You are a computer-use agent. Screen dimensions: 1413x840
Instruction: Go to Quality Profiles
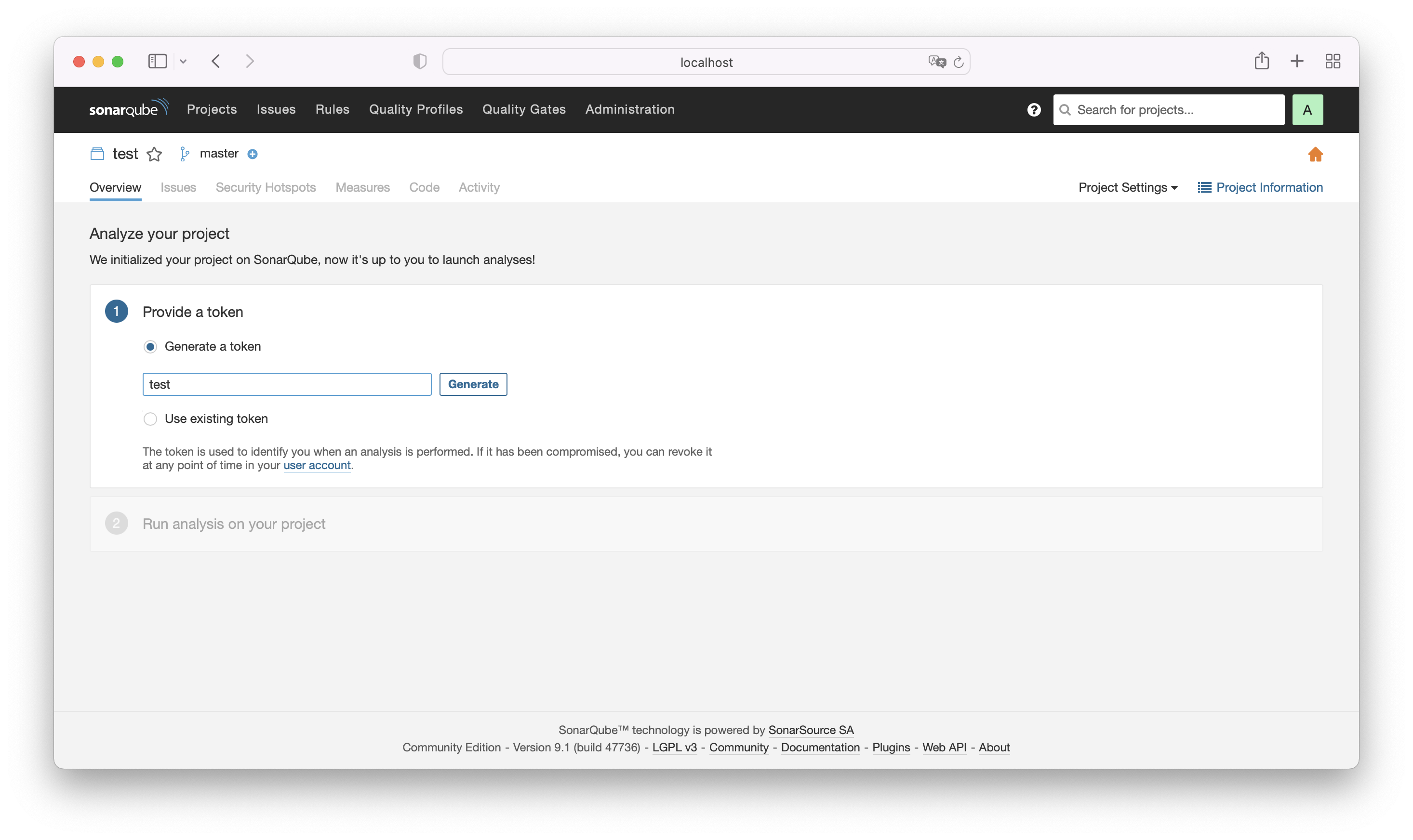416,109
